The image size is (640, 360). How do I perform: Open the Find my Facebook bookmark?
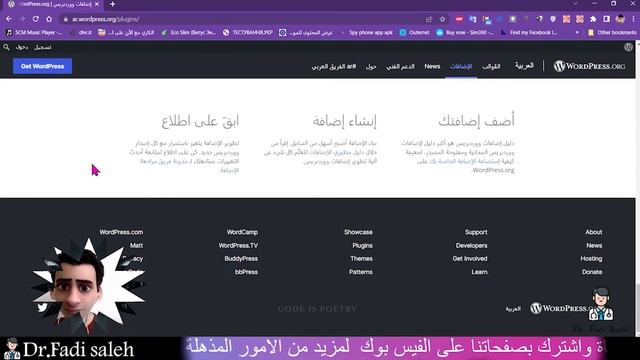[x=529, y=32]
